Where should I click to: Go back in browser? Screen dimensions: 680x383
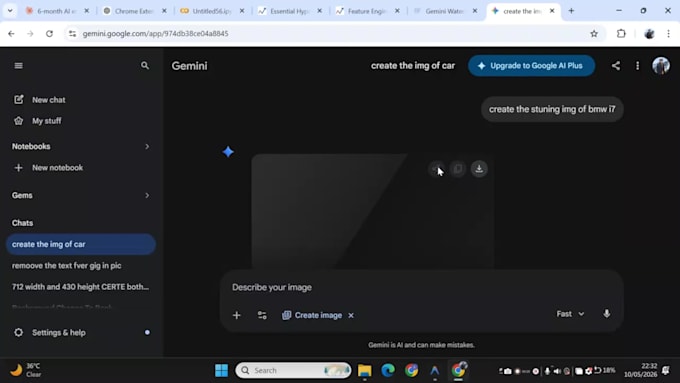click(x=11, y=33)
